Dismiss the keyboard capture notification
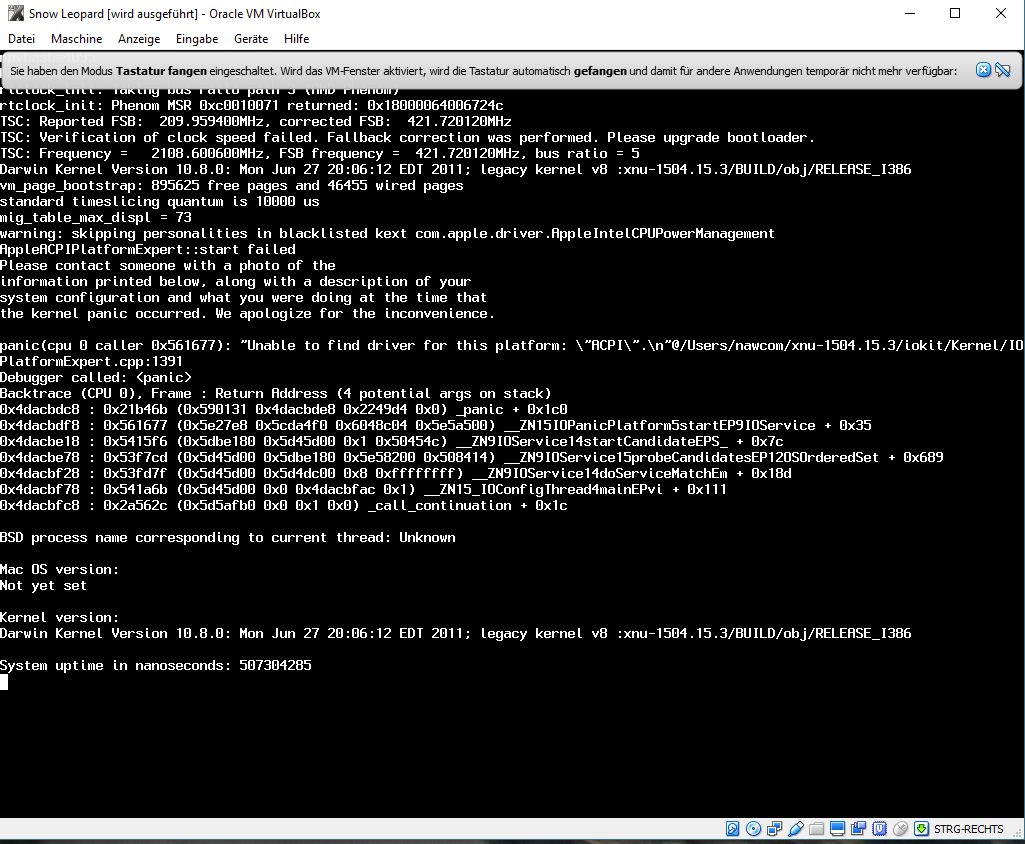This screenshot has height=844, width=1025. pos(983,70)
